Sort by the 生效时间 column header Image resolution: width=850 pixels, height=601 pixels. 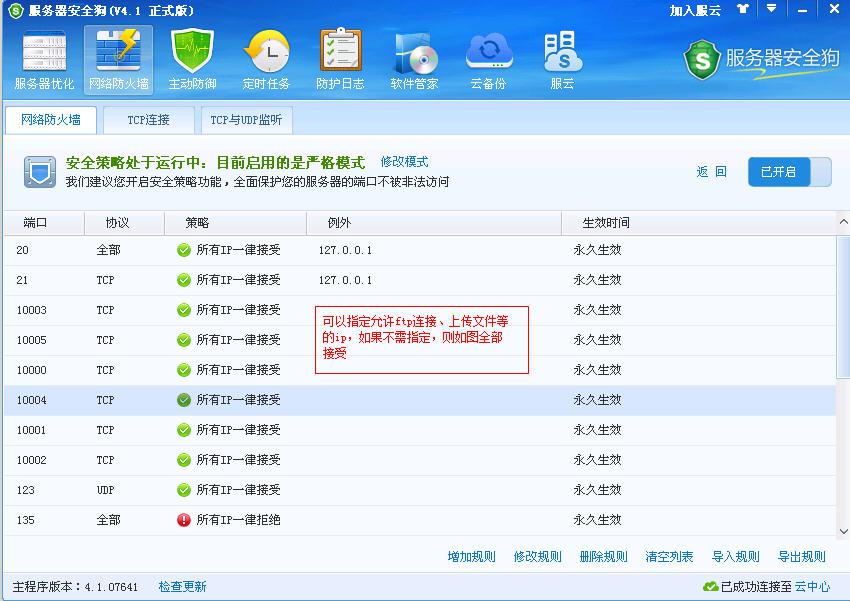[x=699, y=223]
